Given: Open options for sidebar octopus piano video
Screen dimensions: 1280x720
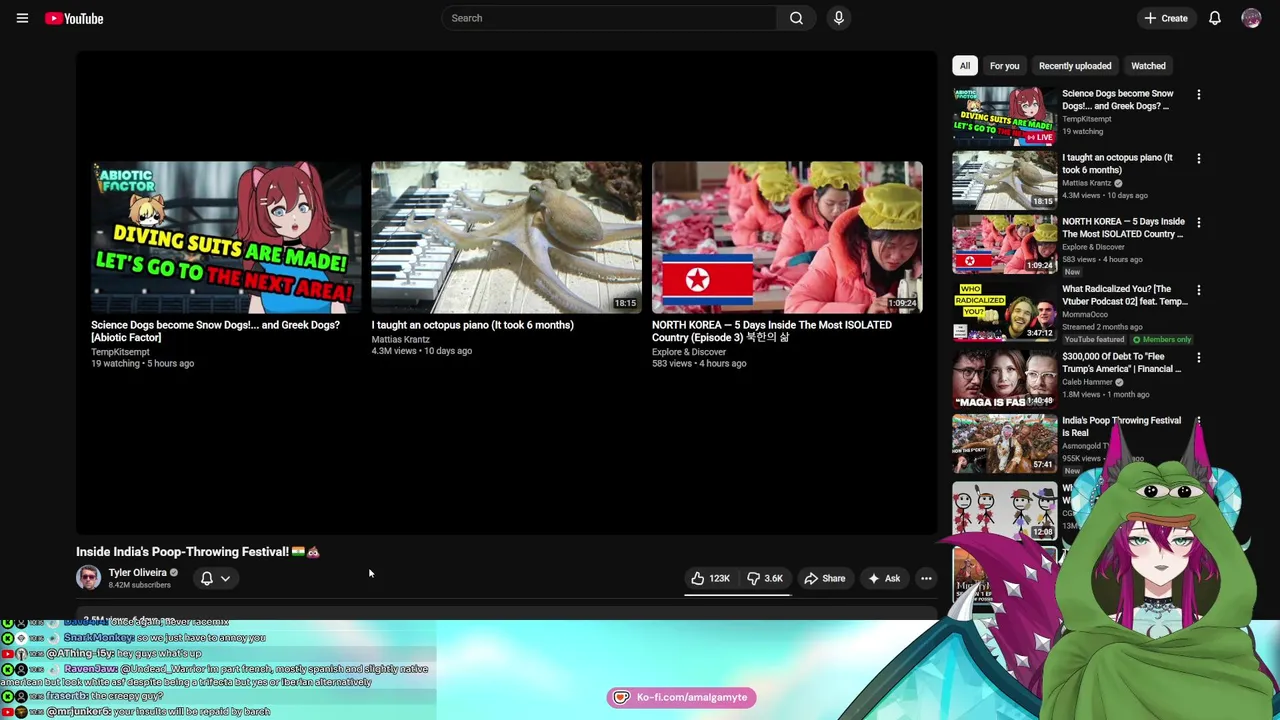Looking at the screenshot, I should tap(1199, 158).
